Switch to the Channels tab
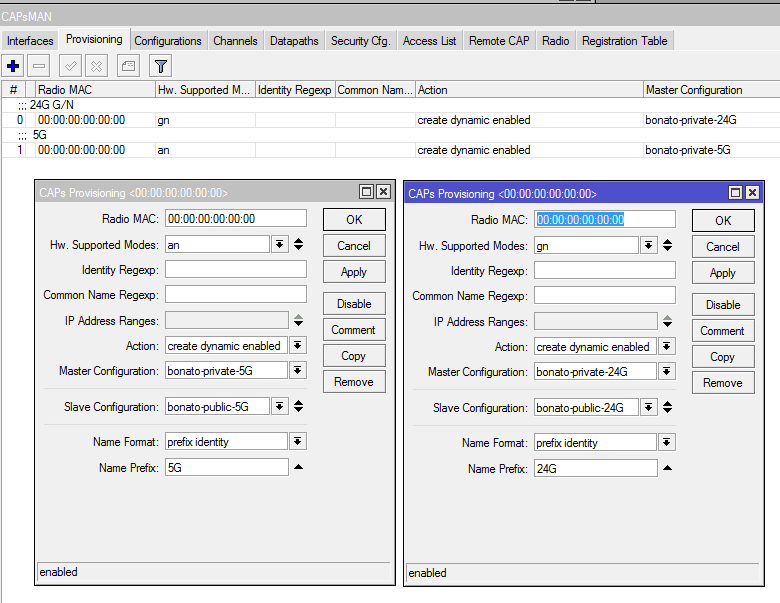 point(235,41)
